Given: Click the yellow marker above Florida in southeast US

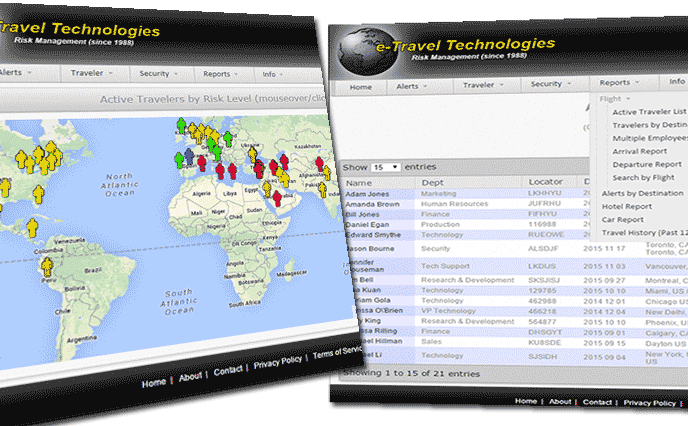Looking at the screenshot, I should coord(39,194).
